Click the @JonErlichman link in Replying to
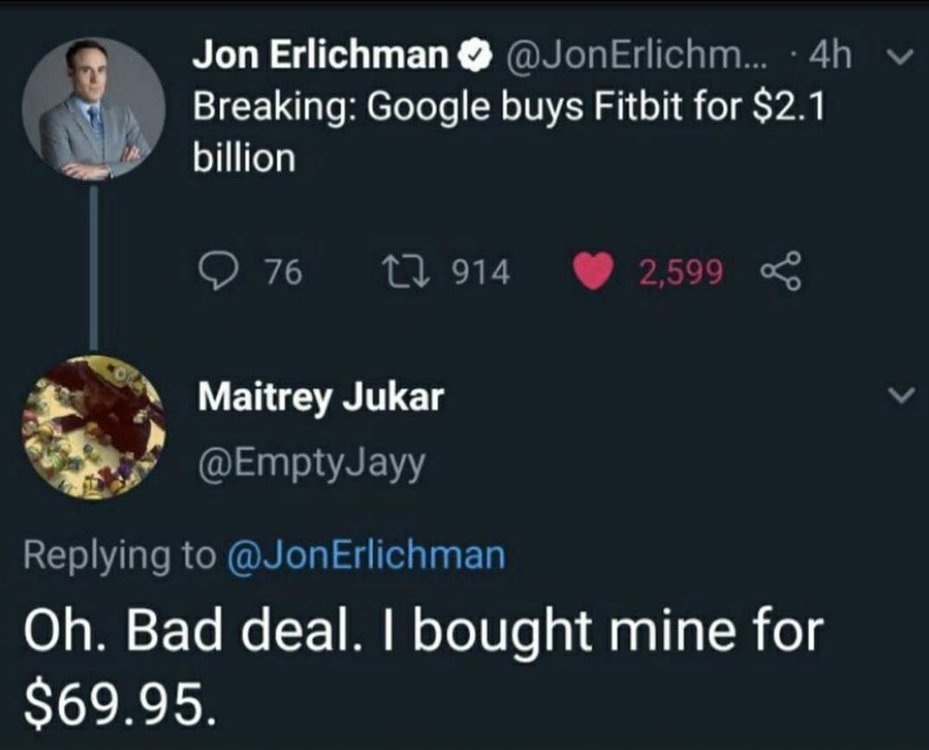The width and height of the screenshot is (929, 750). 367,555
